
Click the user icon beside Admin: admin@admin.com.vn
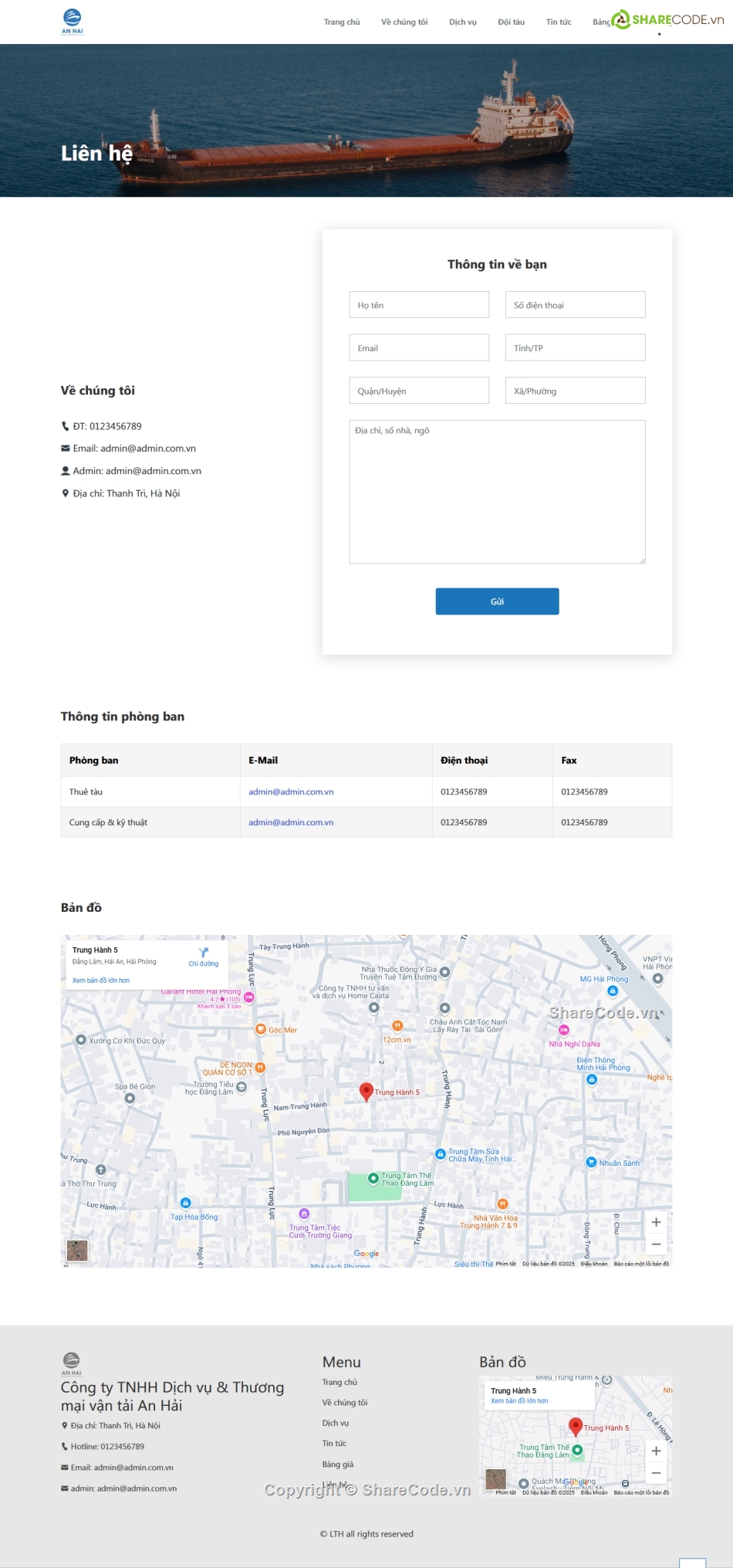[66, 471]
